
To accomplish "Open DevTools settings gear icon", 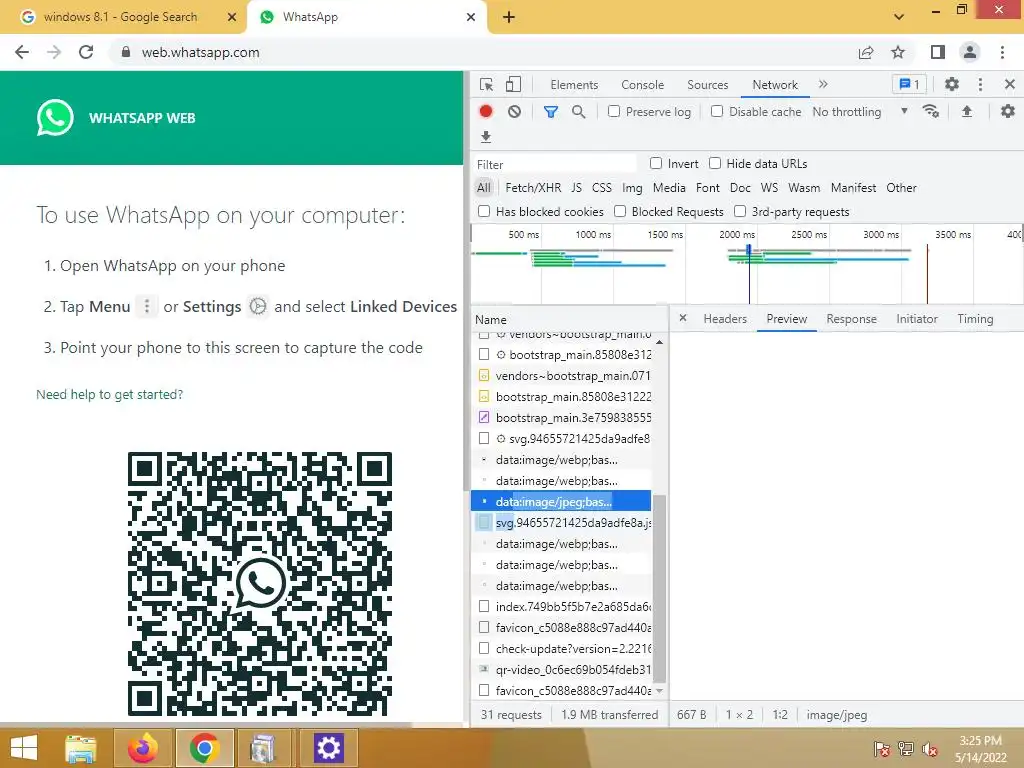I will click(x=952, y=84).
